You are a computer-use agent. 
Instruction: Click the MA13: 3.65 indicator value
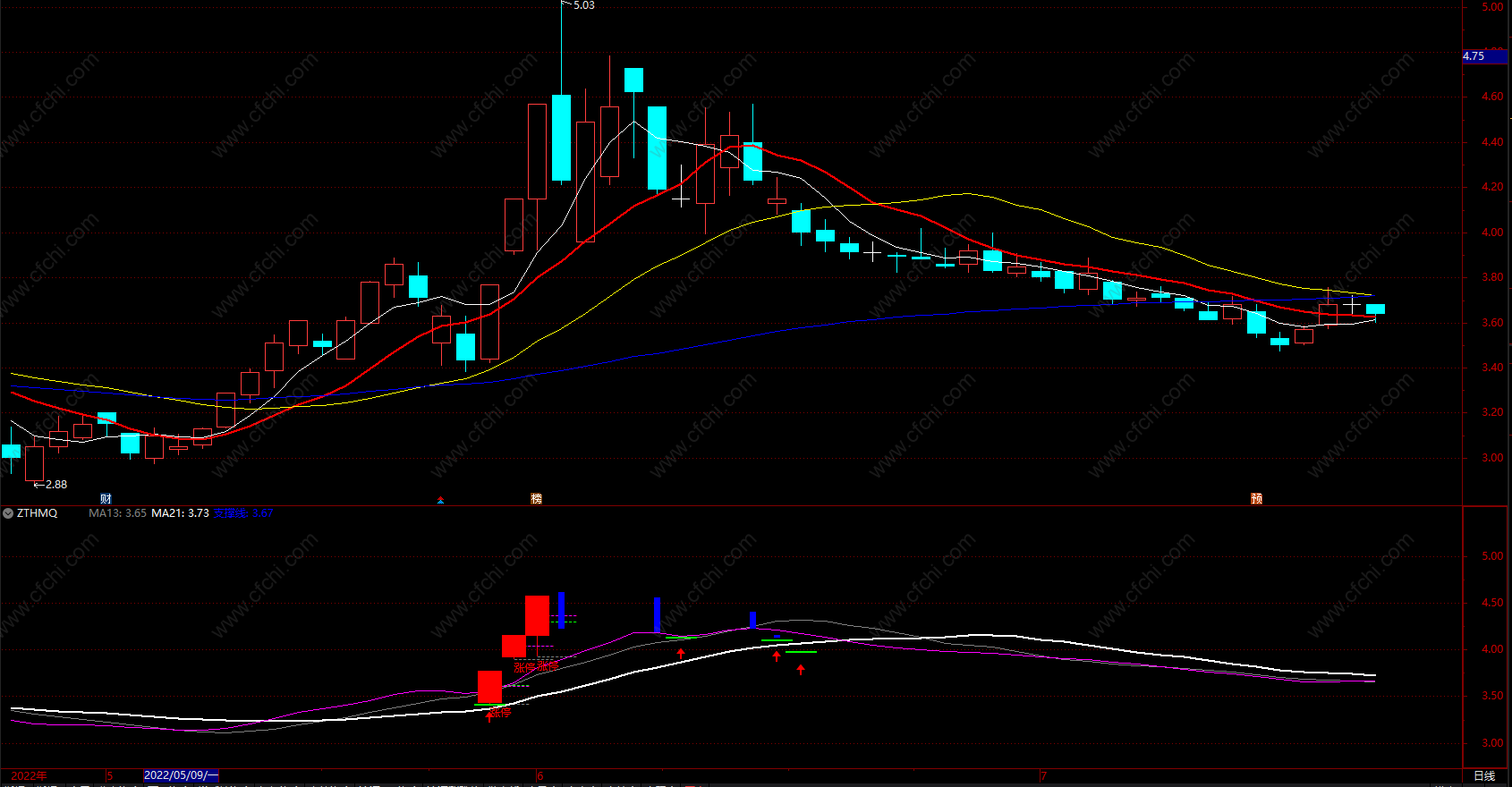[x=117, y=513]
